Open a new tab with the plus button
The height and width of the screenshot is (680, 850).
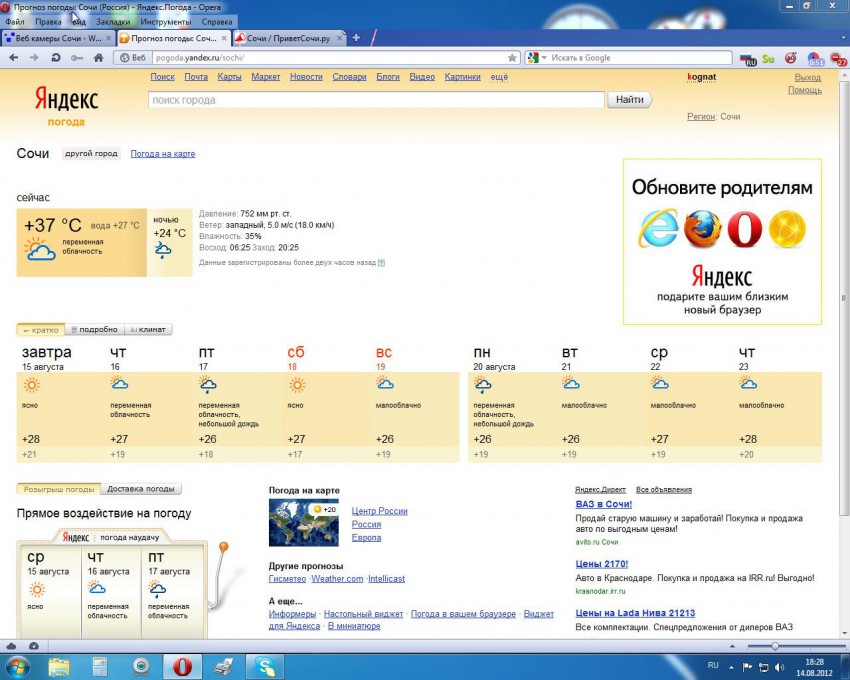(356, 38)
